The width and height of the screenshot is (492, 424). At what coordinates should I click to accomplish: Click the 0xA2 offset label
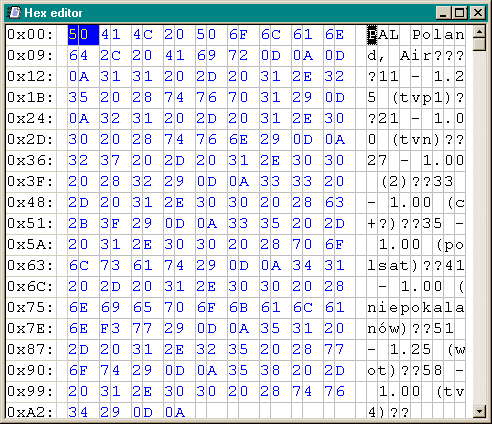click(x=30, y=413)
